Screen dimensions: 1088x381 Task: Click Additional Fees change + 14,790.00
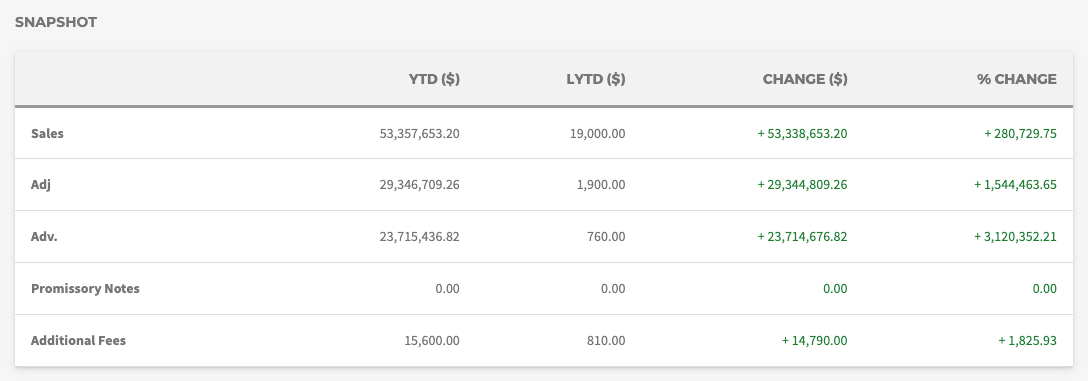(x=814, y=341)
